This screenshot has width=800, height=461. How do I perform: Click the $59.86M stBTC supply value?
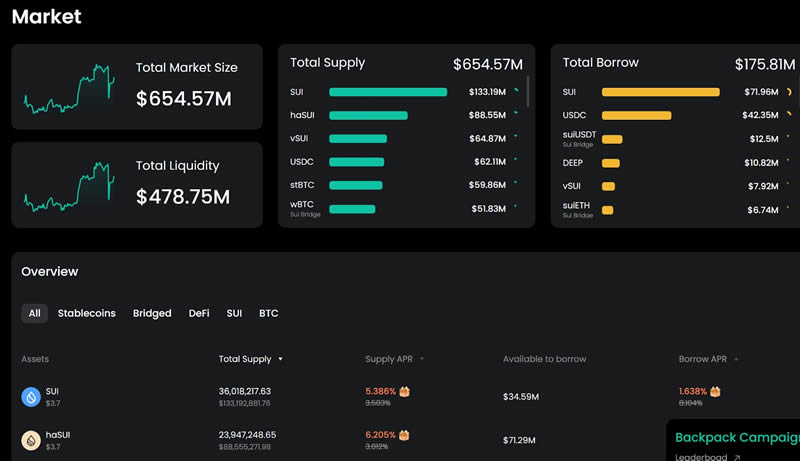point(487,185)
